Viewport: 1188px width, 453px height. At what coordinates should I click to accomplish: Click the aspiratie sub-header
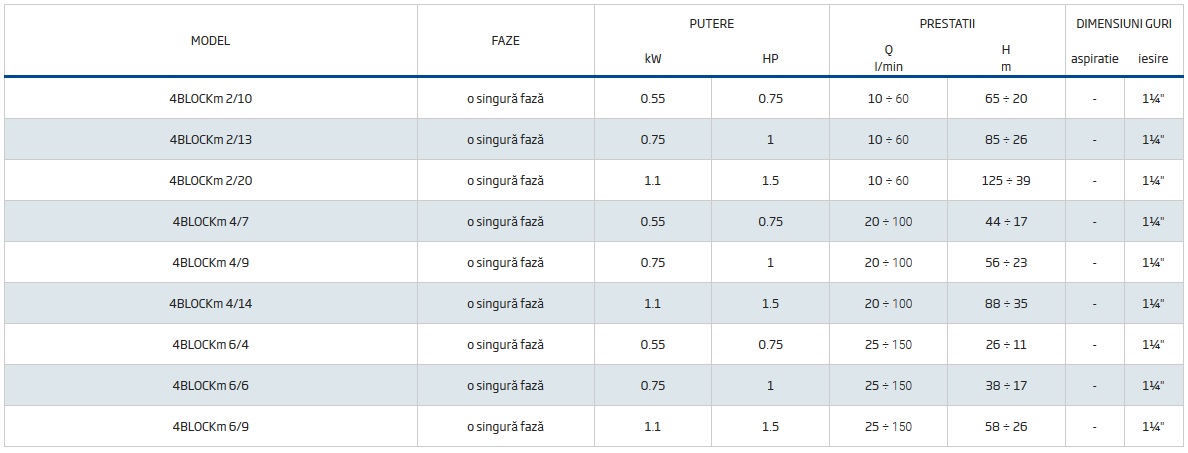[1095, 59]
